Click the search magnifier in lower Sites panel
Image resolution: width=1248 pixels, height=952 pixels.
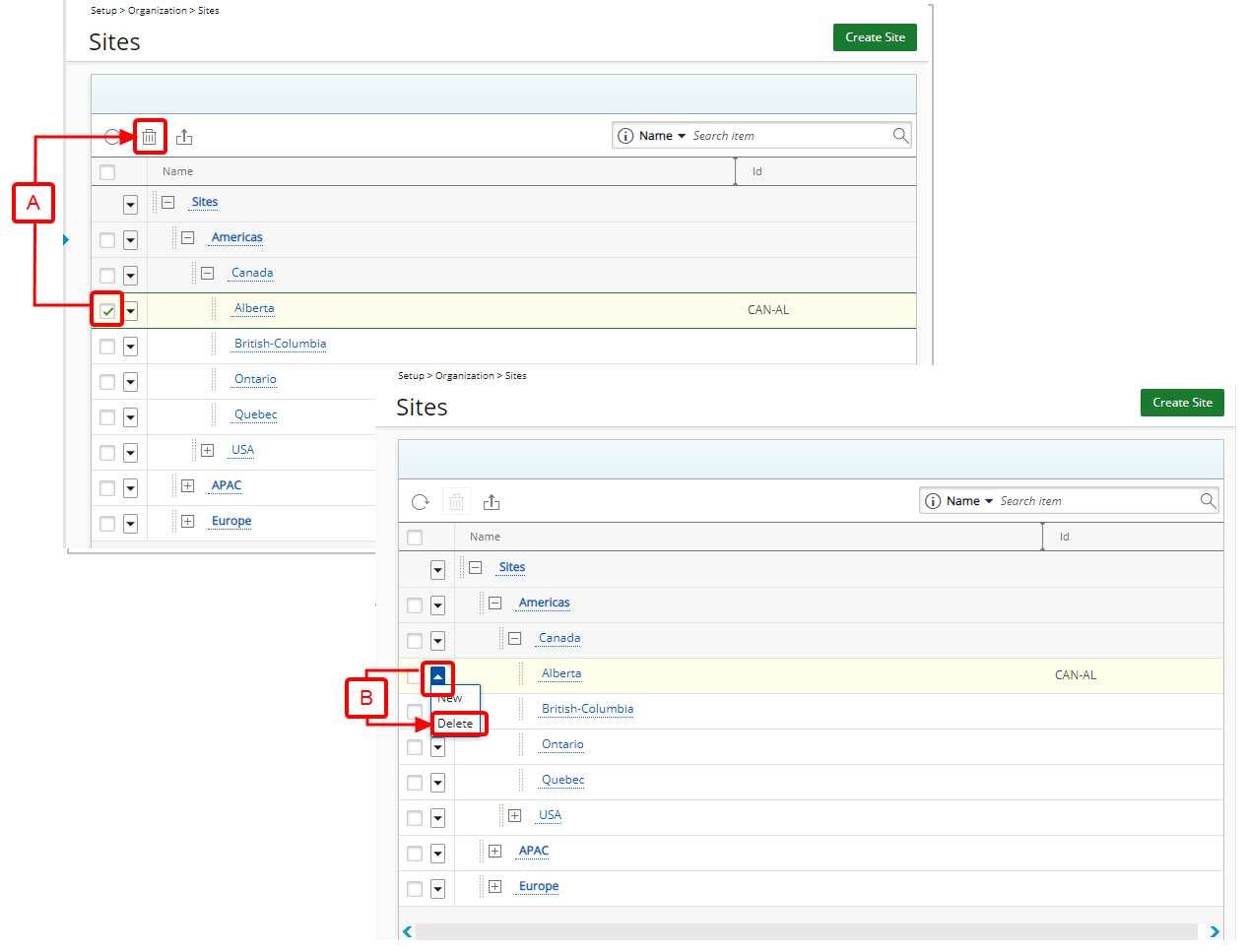1208,500
